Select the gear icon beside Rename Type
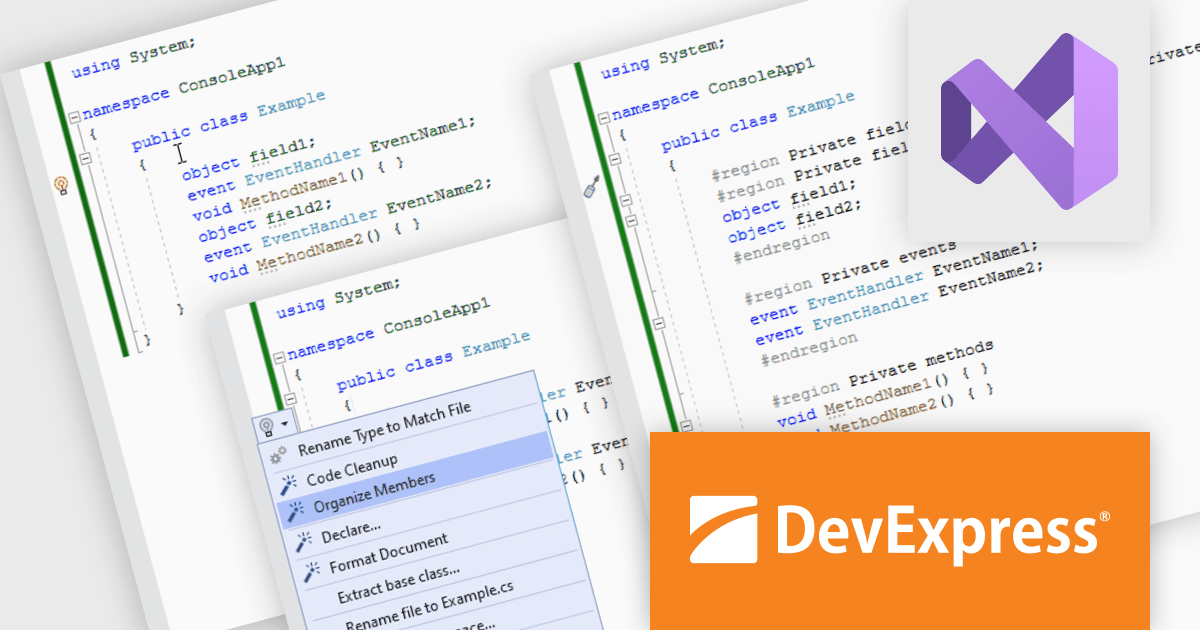Image resolution: width=1200 pixels, height=630 pixels. pyautogui.click(x=278, y=455)
